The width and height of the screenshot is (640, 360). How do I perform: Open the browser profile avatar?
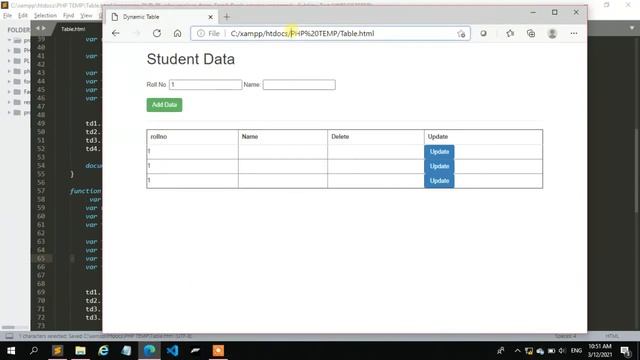coord(552,33)
